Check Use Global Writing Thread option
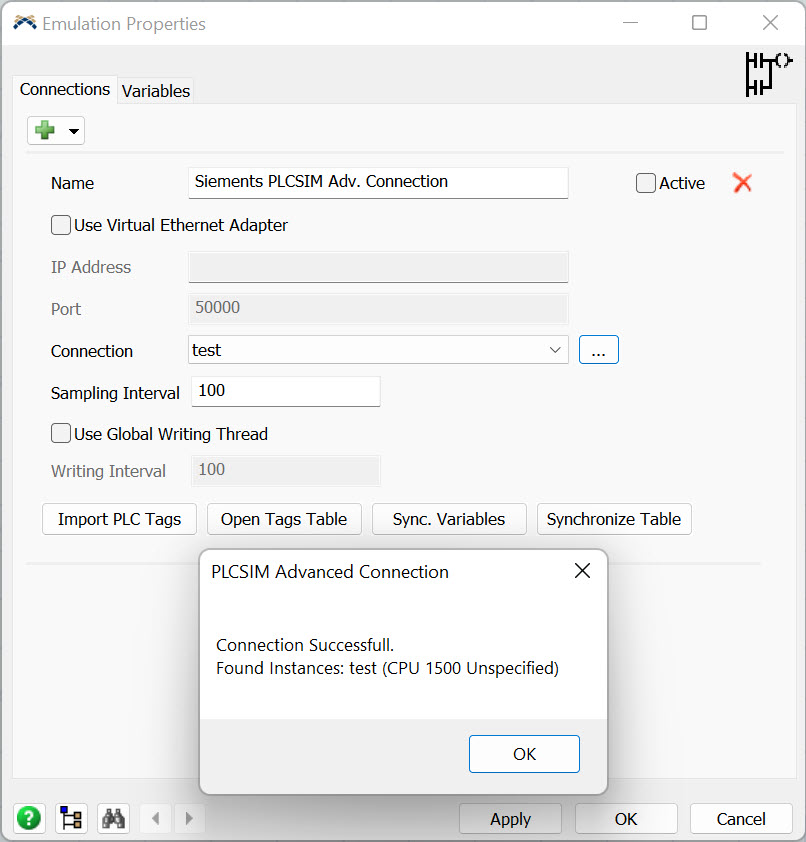 (61, 434)
